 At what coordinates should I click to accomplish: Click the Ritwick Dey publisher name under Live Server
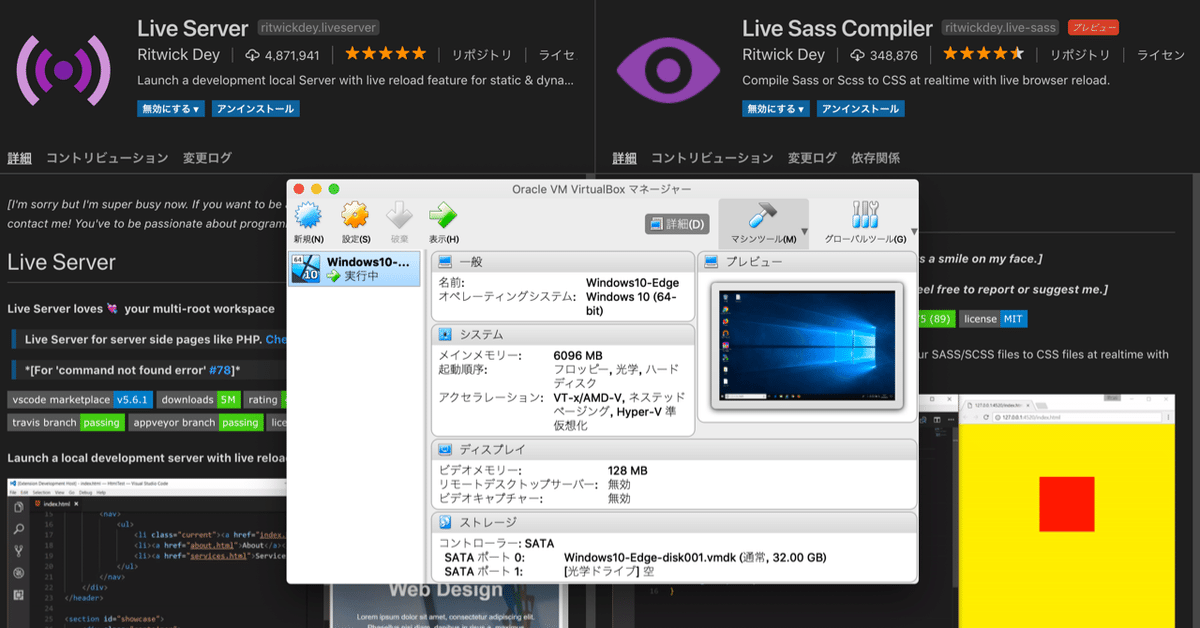click(179, 55)
